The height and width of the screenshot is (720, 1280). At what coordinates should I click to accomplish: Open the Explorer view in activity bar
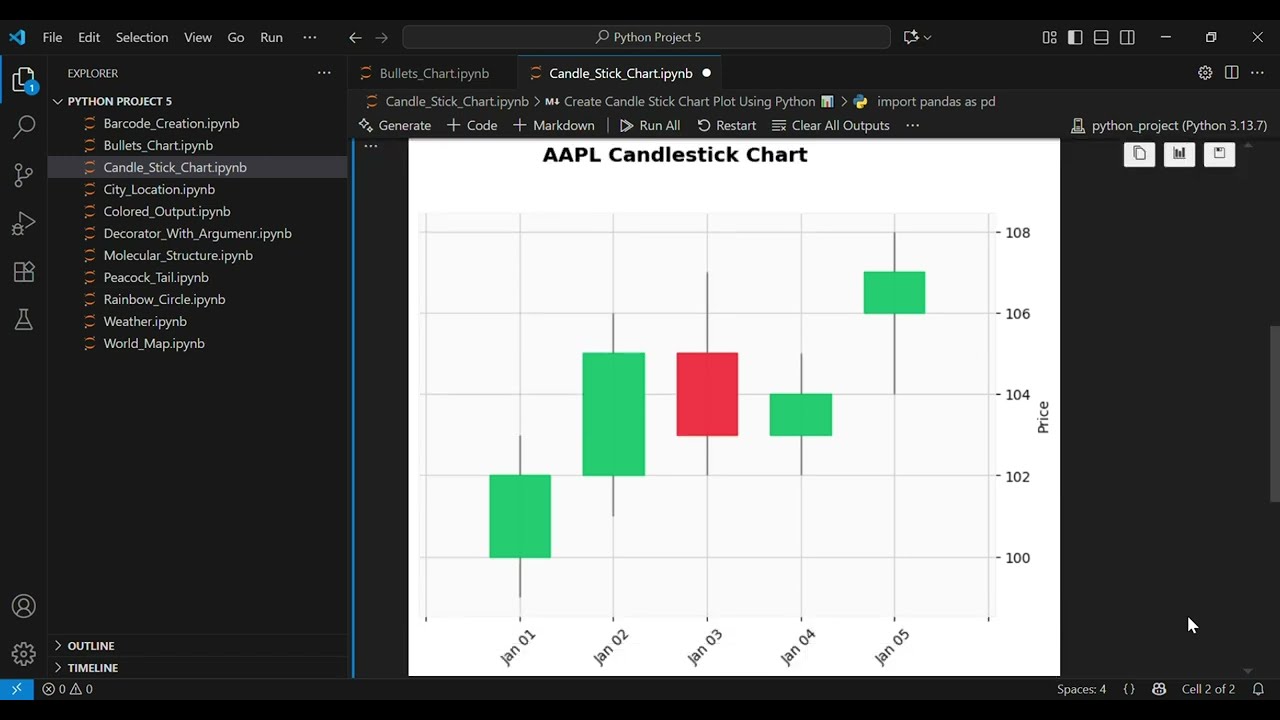tap(24, 80)
